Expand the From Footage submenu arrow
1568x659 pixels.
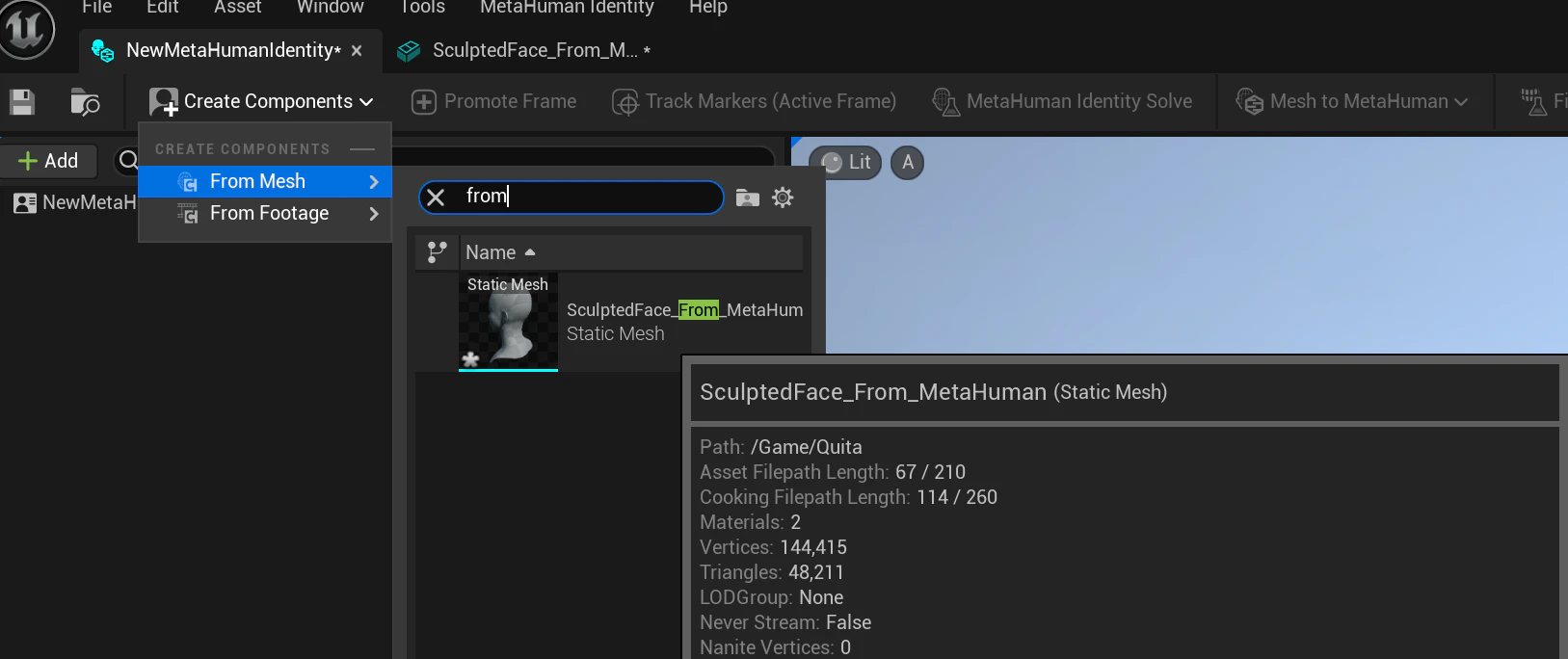[374, 213]
